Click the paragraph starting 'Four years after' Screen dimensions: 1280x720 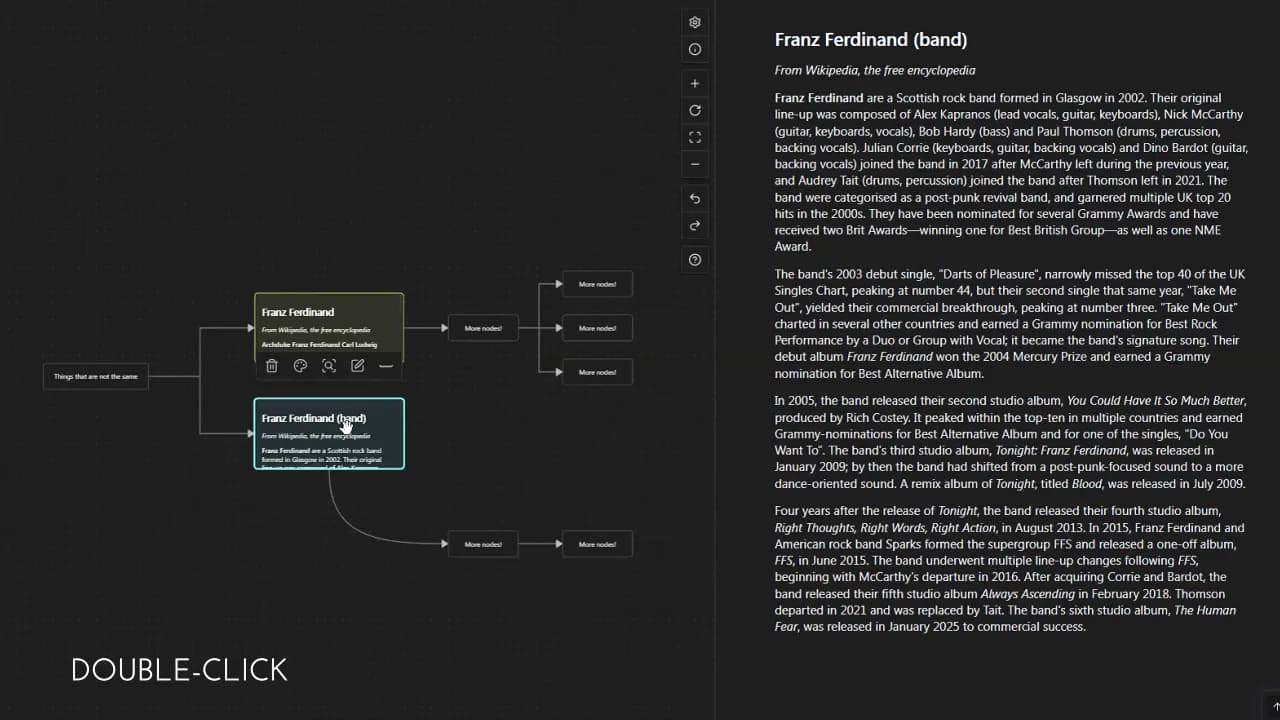point(1010,569)
